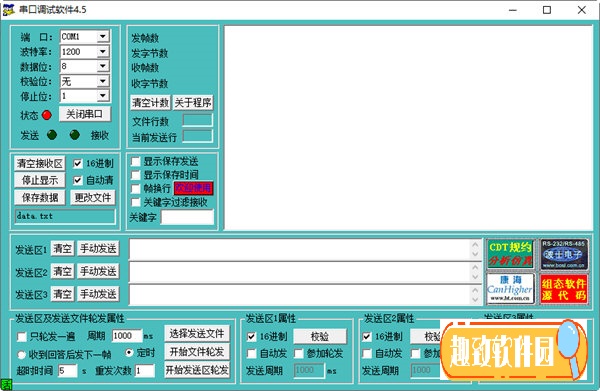Click 手动发送 for 发送区2
Viewport: 600px width, 391px height.
coord(98,271)
